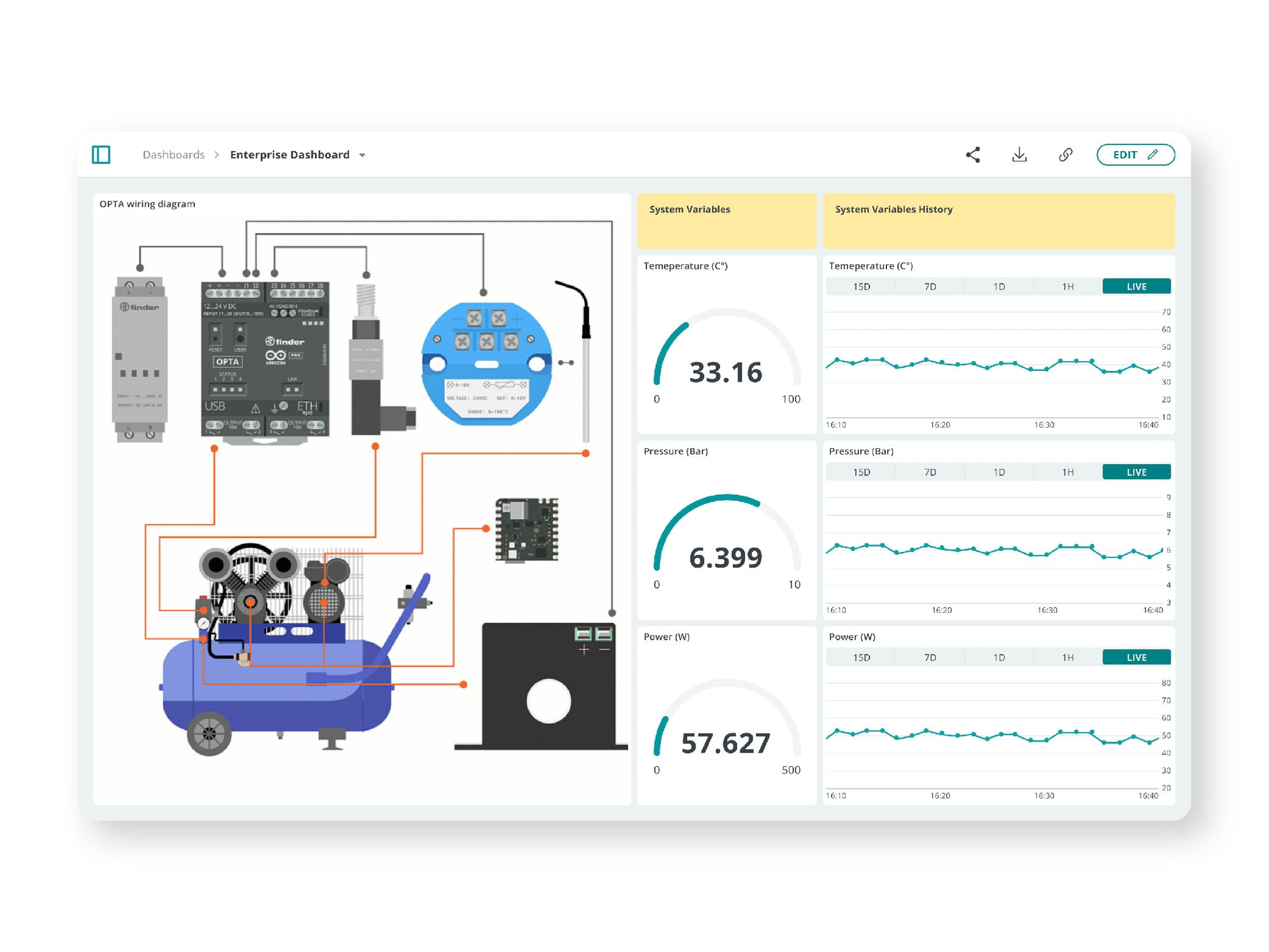Navigate to Dashboards breadcrumb link

[x=174, y=154]
